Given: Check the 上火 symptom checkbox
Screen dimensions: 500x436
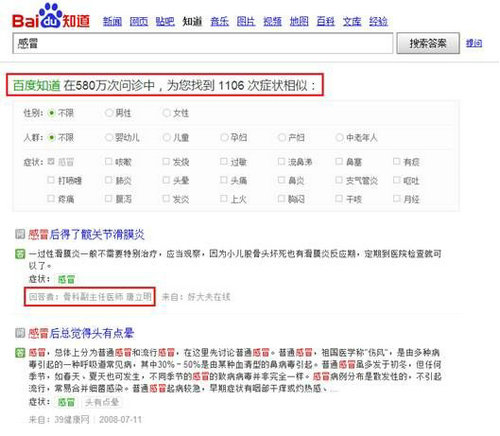Looking at the screenshot, I should pos(224,199).
